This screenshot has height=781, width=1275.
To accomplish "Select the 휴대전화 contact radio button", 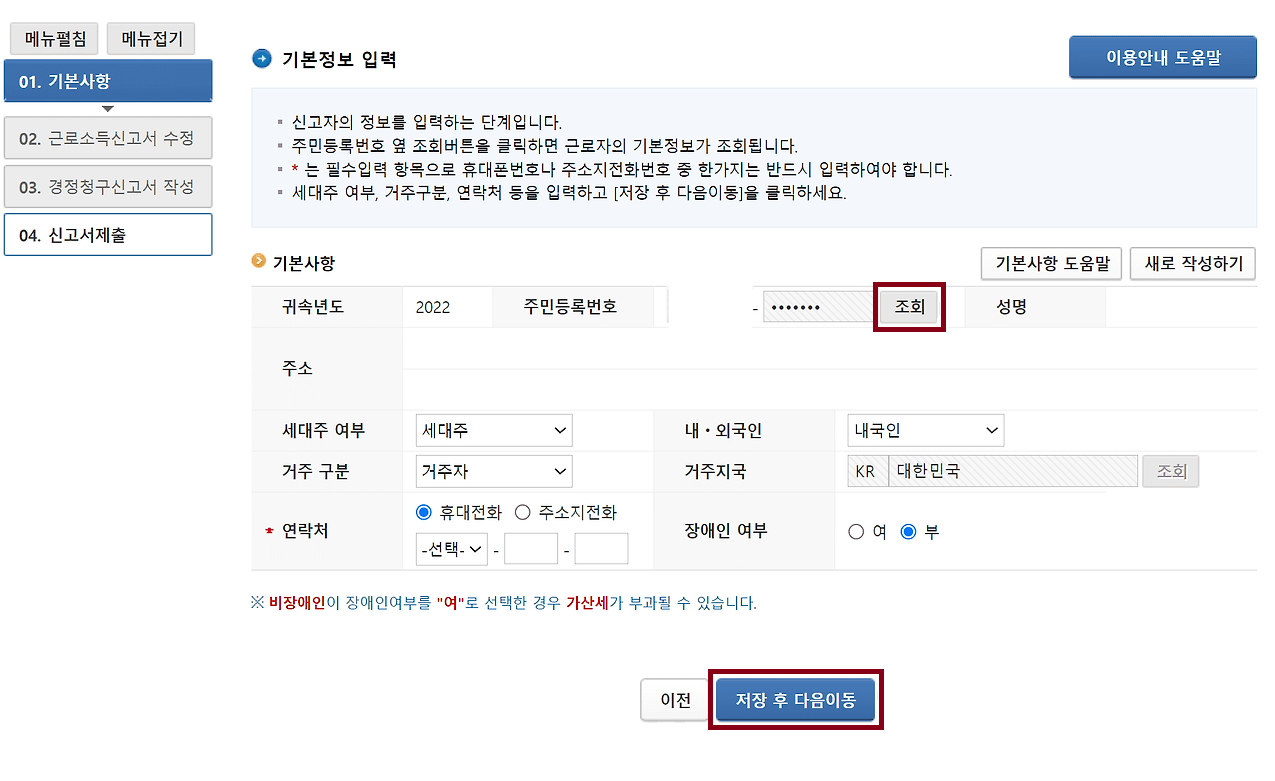I will pyautogui.click(x=424, y=512).
